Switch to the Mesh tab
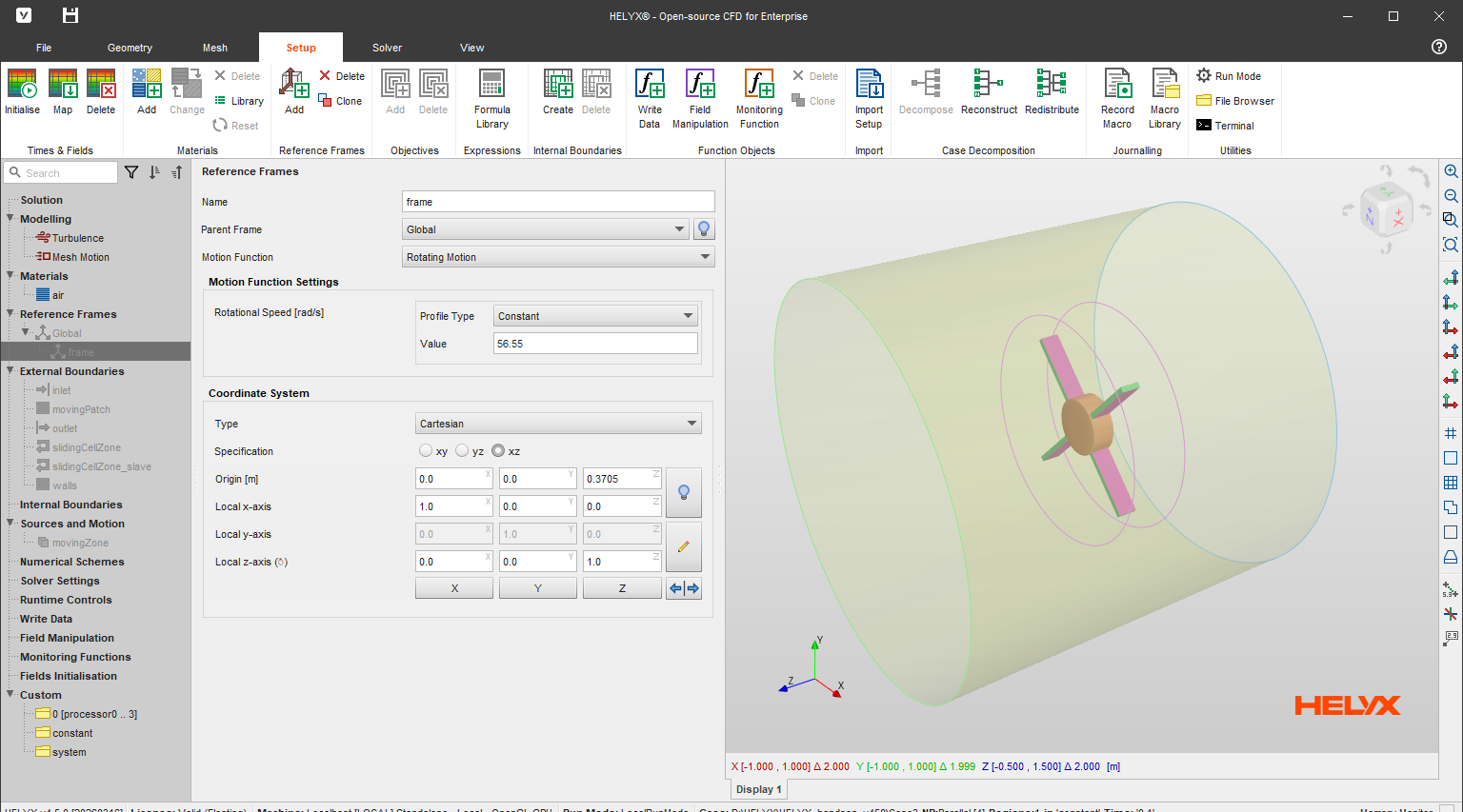This screenshot has width=1463, height=812. 215,48
